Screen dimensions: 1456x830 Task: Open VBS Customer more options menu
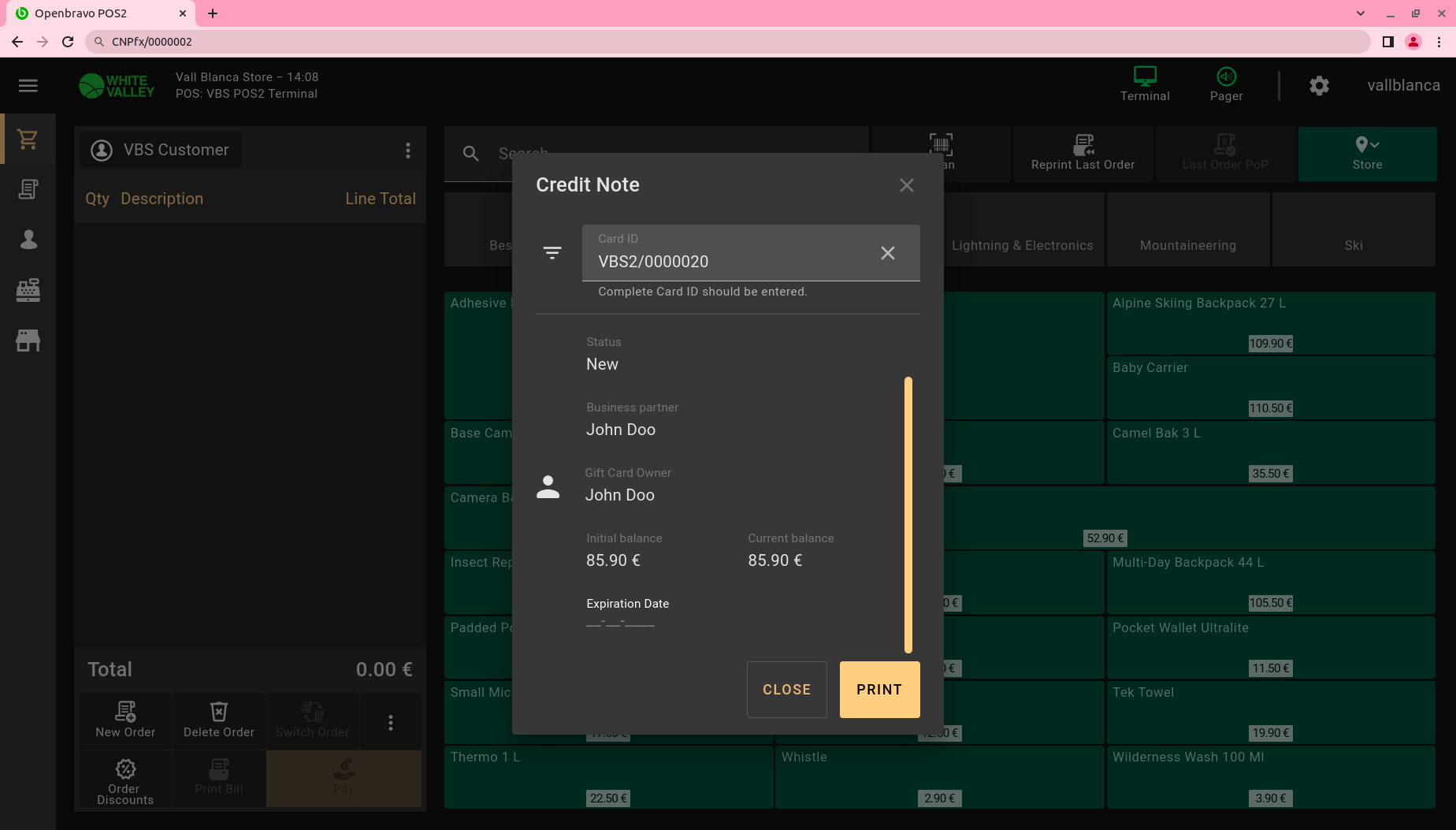click(x=407, y=151)
